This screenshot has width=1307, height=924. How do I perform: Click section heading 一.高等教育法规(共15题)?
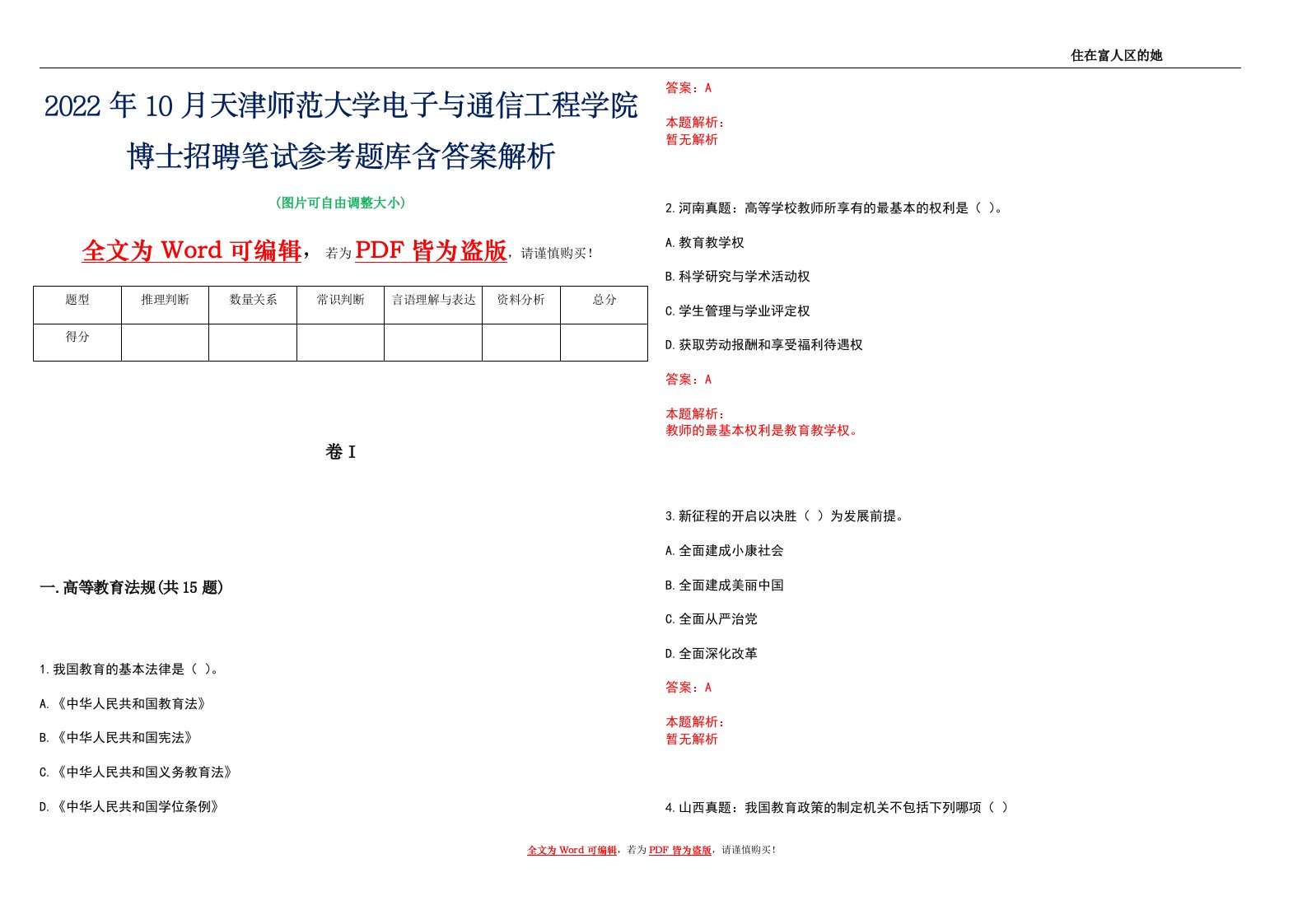click(x=132, y=587)
